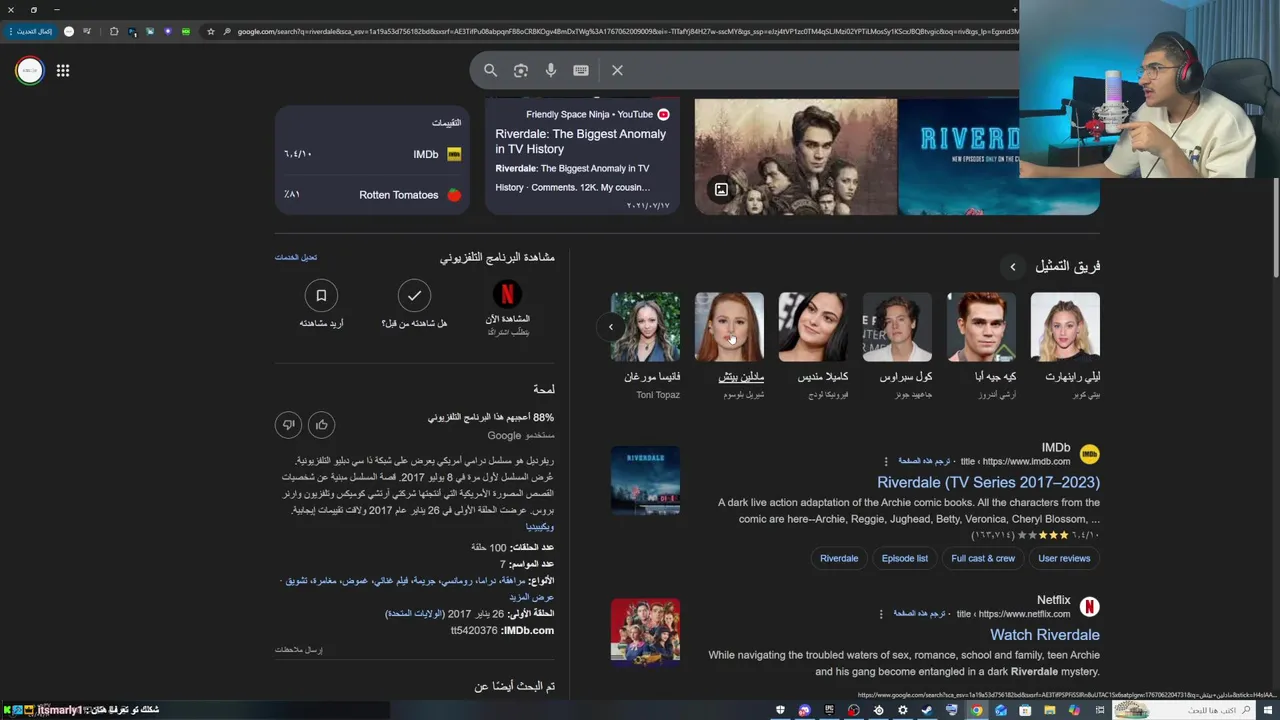The image size is (1280, 720).
Task: Open the Netflix result thumbnail image
Action: 645,632
